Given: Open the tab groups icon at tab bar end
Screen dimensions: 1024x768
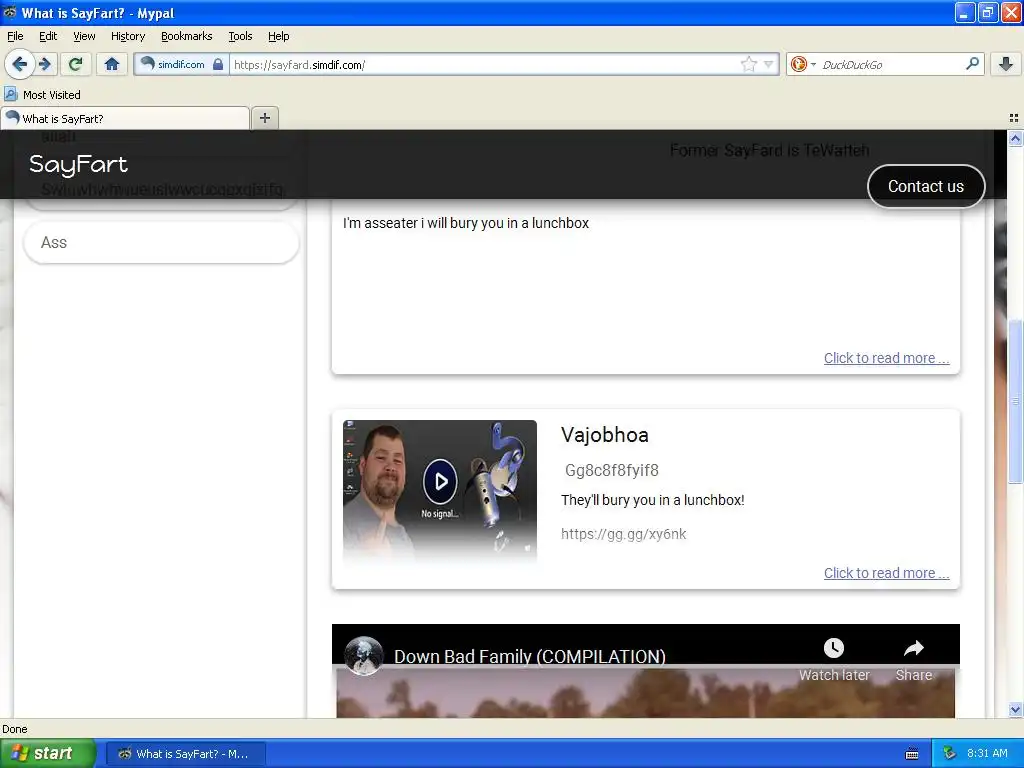Looking at the screenshot, I should 1014,118.
